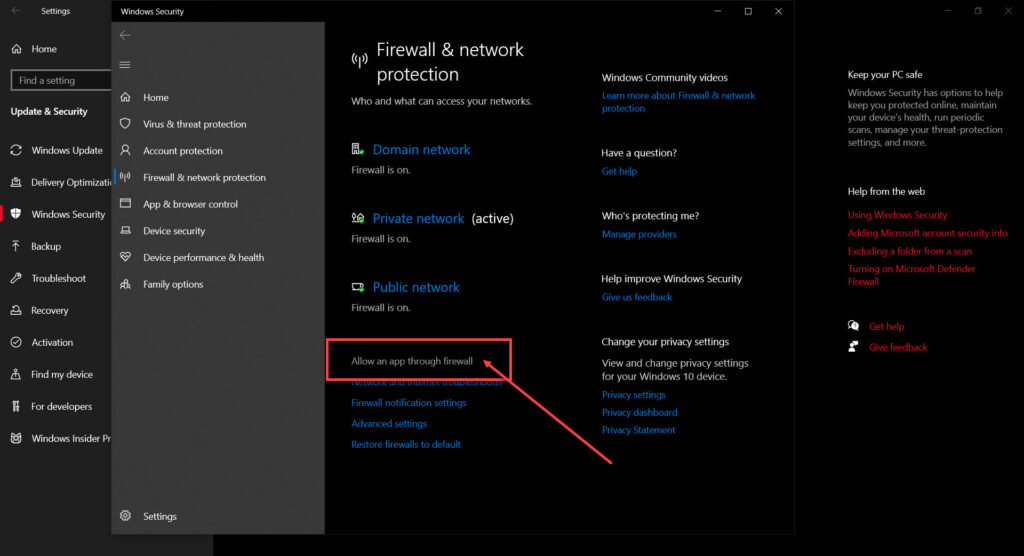Click the Find a setting search box
The width and height of the screenshot is (1024, 556).
click(61, 80)
